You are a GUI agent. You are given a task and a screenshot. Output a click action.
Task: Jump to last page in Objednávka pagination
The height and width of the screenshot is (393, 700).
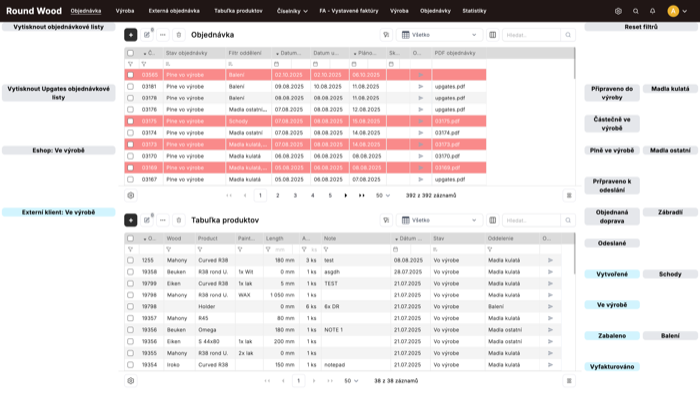point(362,196)
